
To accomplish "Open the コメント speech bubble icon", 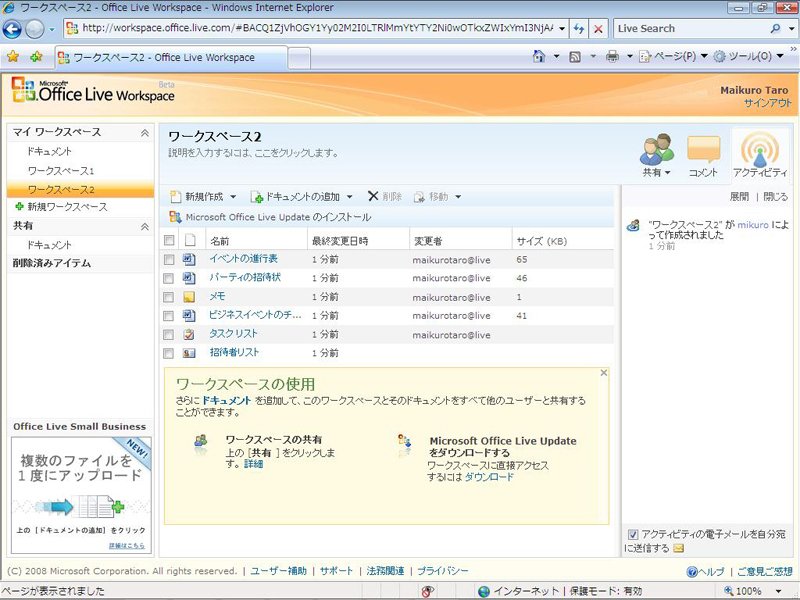I will (704, 149).
